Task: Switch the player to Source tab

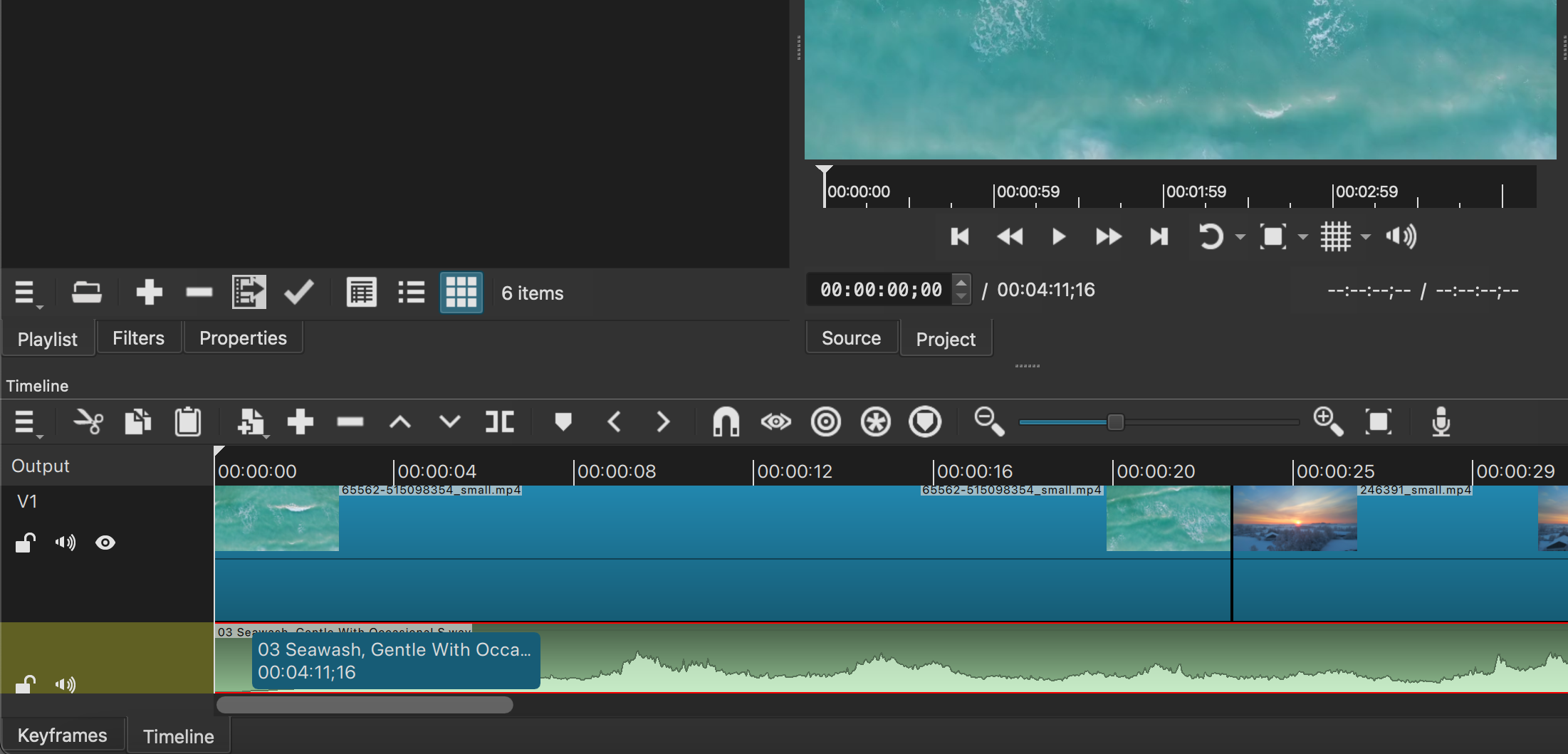Action: (851, 338)
